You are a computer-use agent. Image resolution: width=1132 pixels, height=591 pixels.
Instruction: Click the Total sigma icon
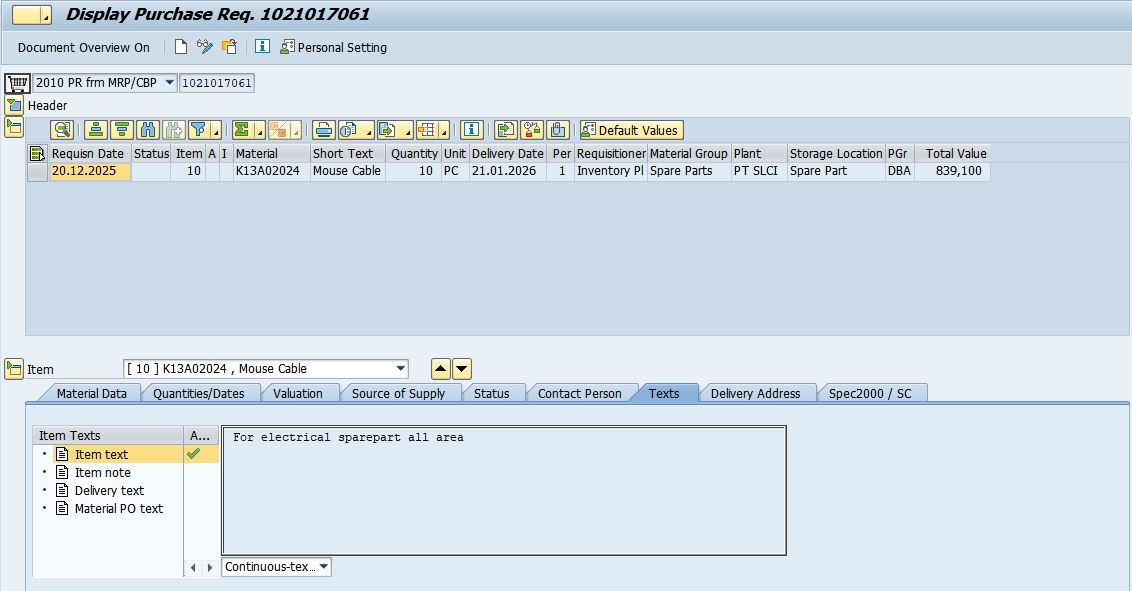241,130
